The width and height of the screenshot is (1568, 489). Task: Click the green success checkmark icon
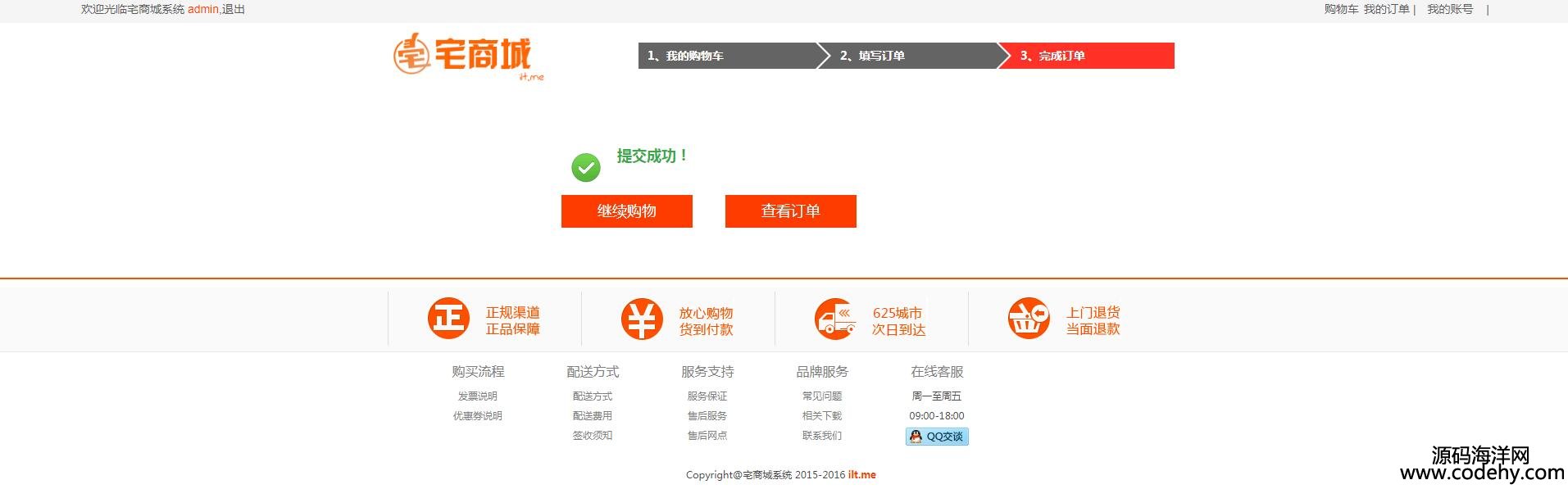(x=585, y=167)
